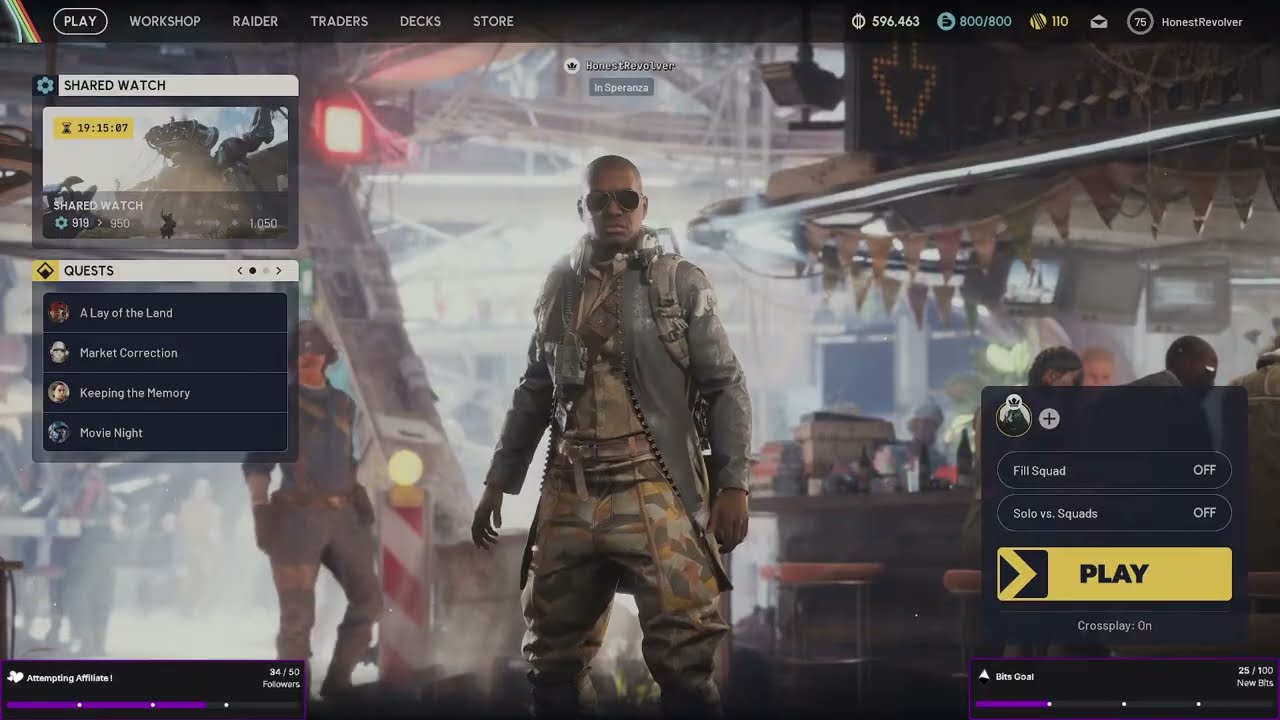Click the squad leader avatar above Fill Squad
1280x720 pixels.
(x=1013, y=417)
